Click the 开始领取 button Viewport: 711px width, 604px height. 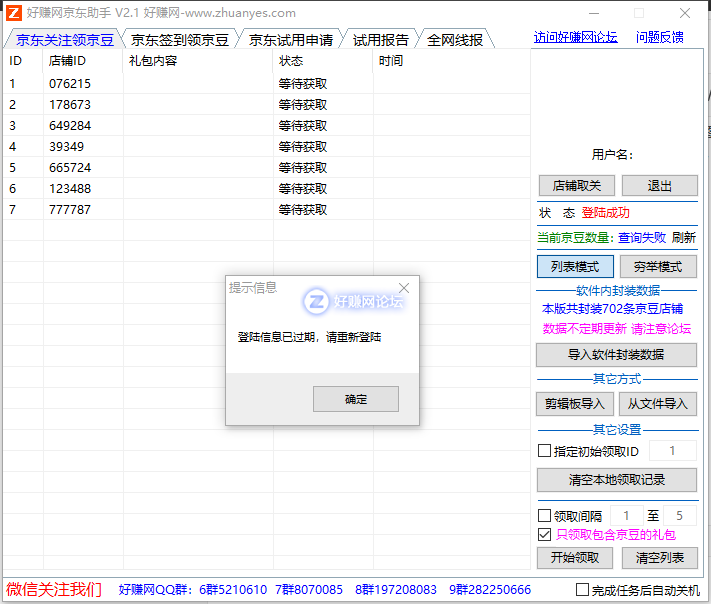click(x=575, y=558)
